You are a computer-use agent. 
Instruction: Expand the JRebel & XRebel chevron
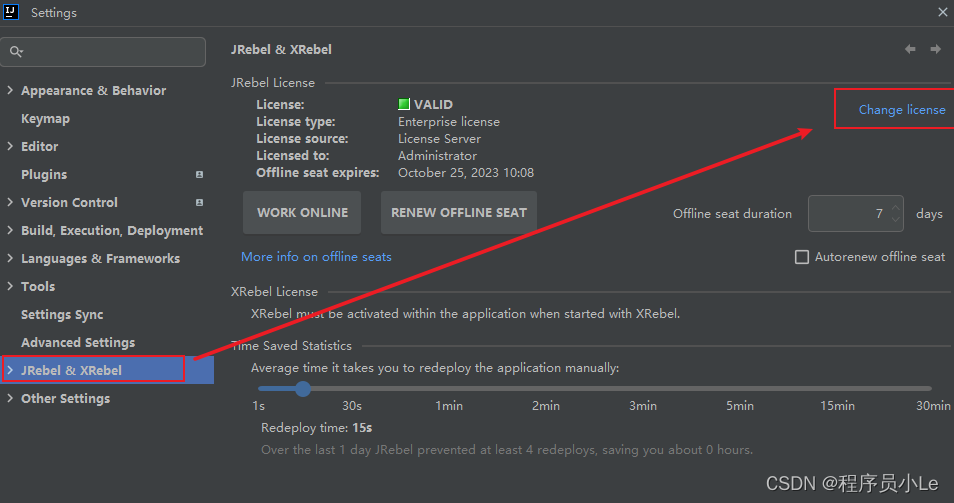[x=10, y=370]
